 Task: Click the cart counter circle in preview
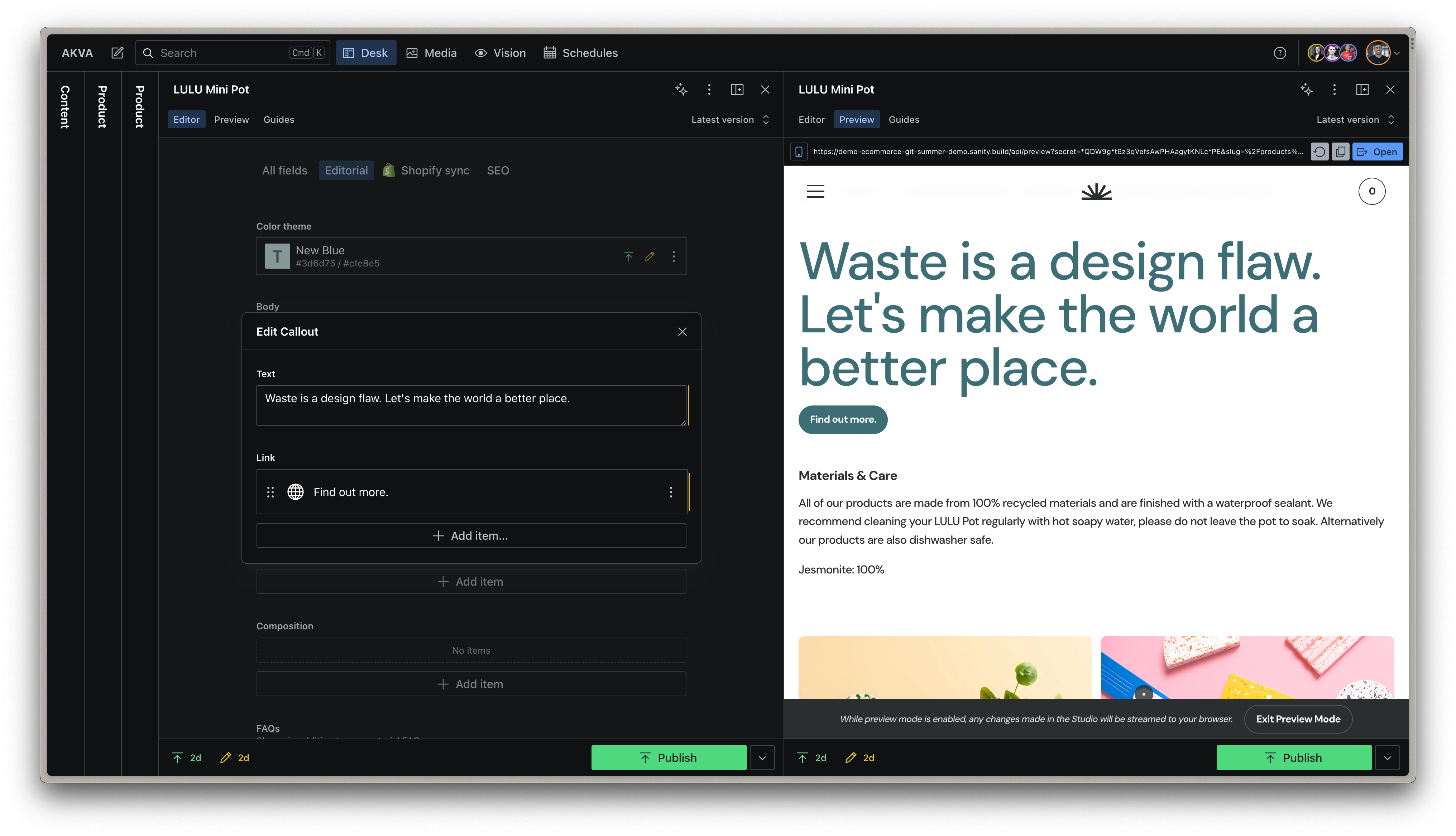tap(1371, 191)
